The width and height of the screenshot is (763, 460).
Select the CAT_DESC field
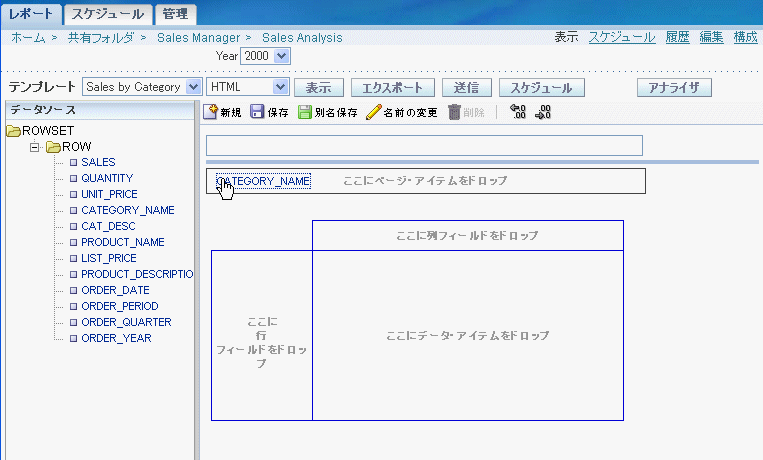[109, 226]
